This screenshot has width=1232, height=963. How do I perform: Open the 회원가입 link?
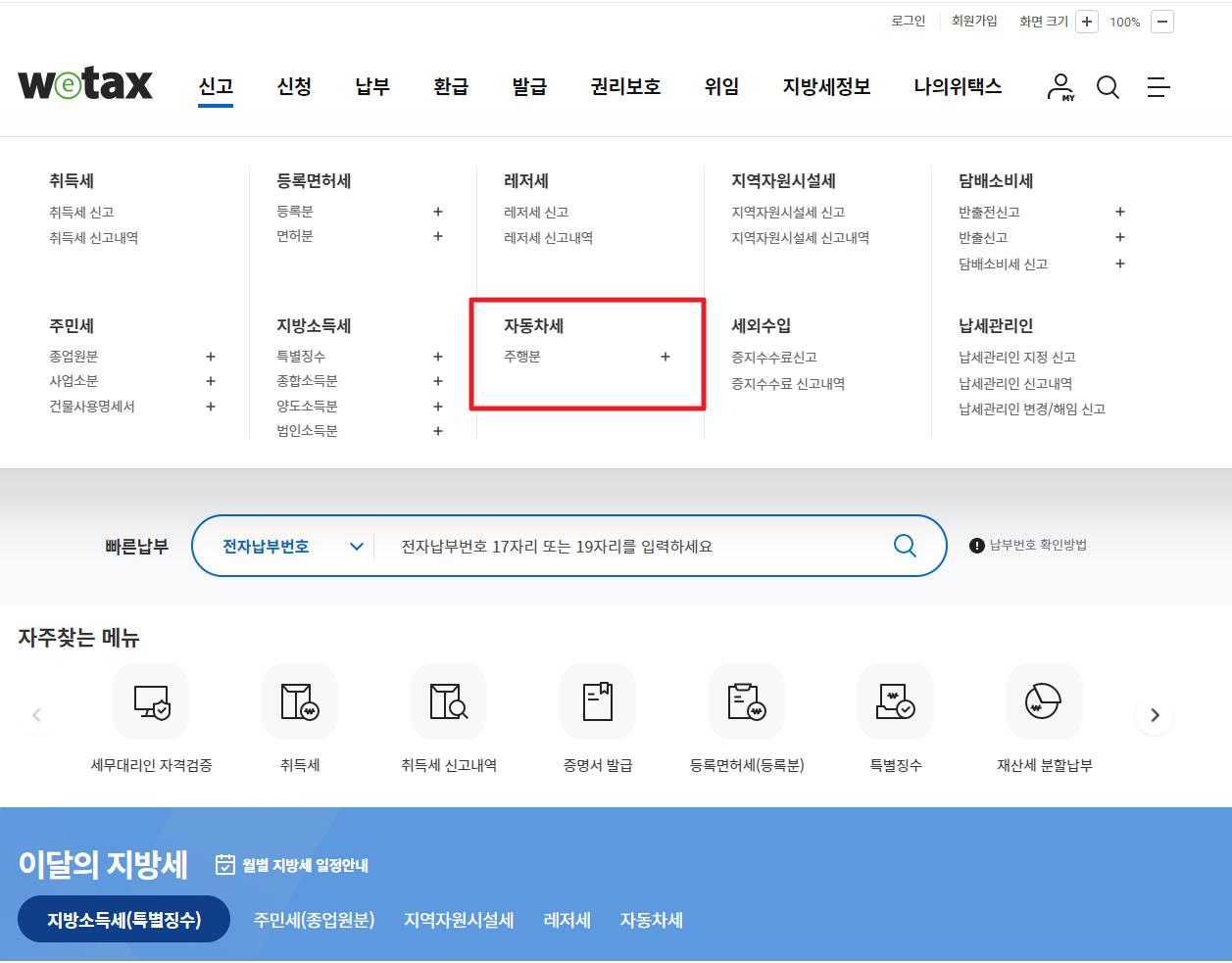coord(975,21)
